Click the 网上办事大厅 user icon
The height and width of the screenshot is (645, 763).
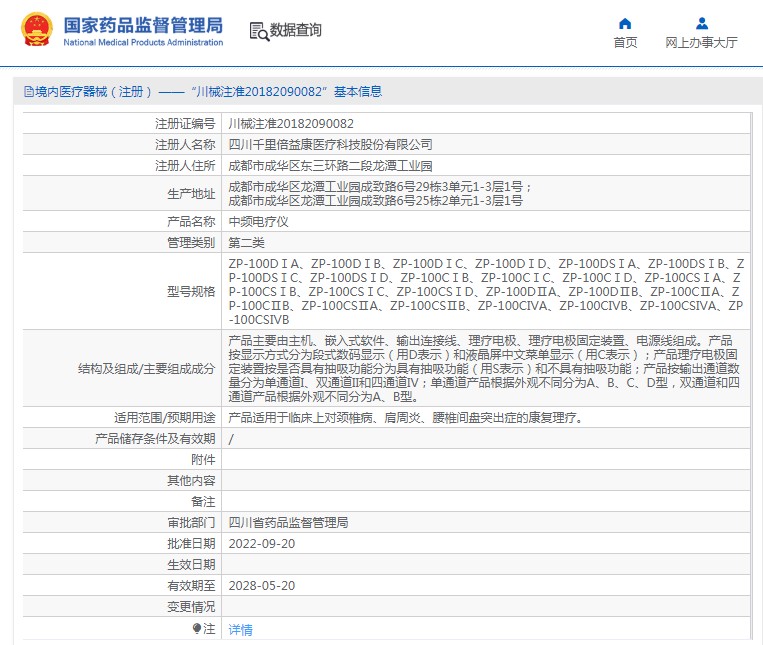(702, 23)
